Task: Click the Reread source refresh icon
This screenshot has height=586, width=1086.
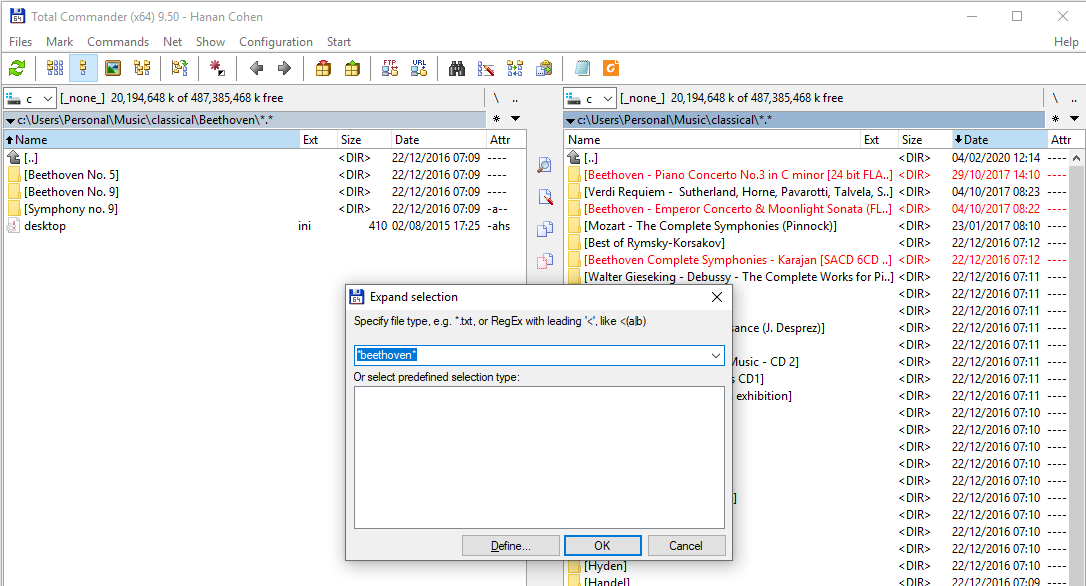Action: point(17,68)
